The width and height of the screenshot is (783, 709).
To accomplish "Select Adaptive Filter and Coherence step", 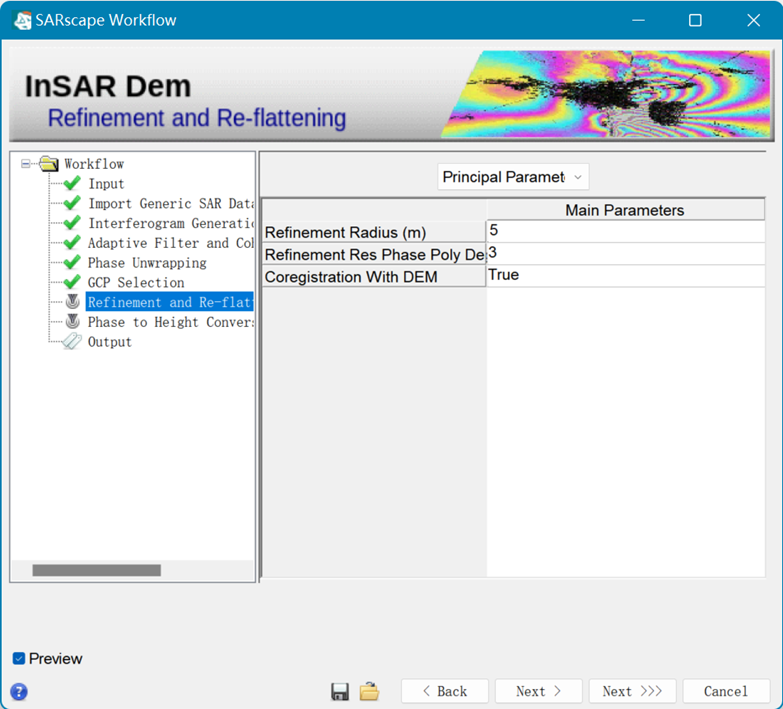I will pyautogui.click(x=171, y=243).
